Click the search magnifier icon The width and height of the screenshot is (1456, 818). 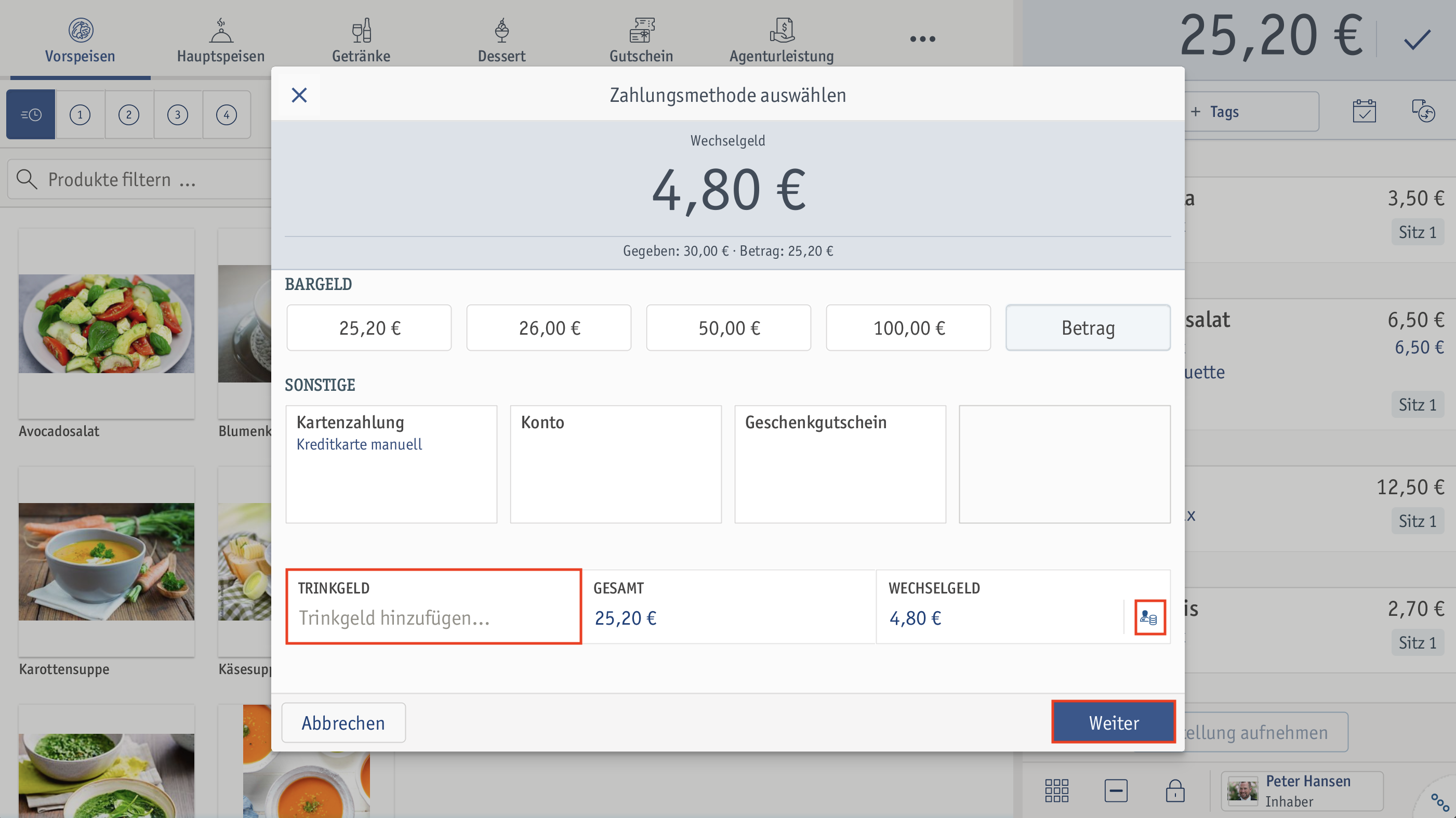27,179
